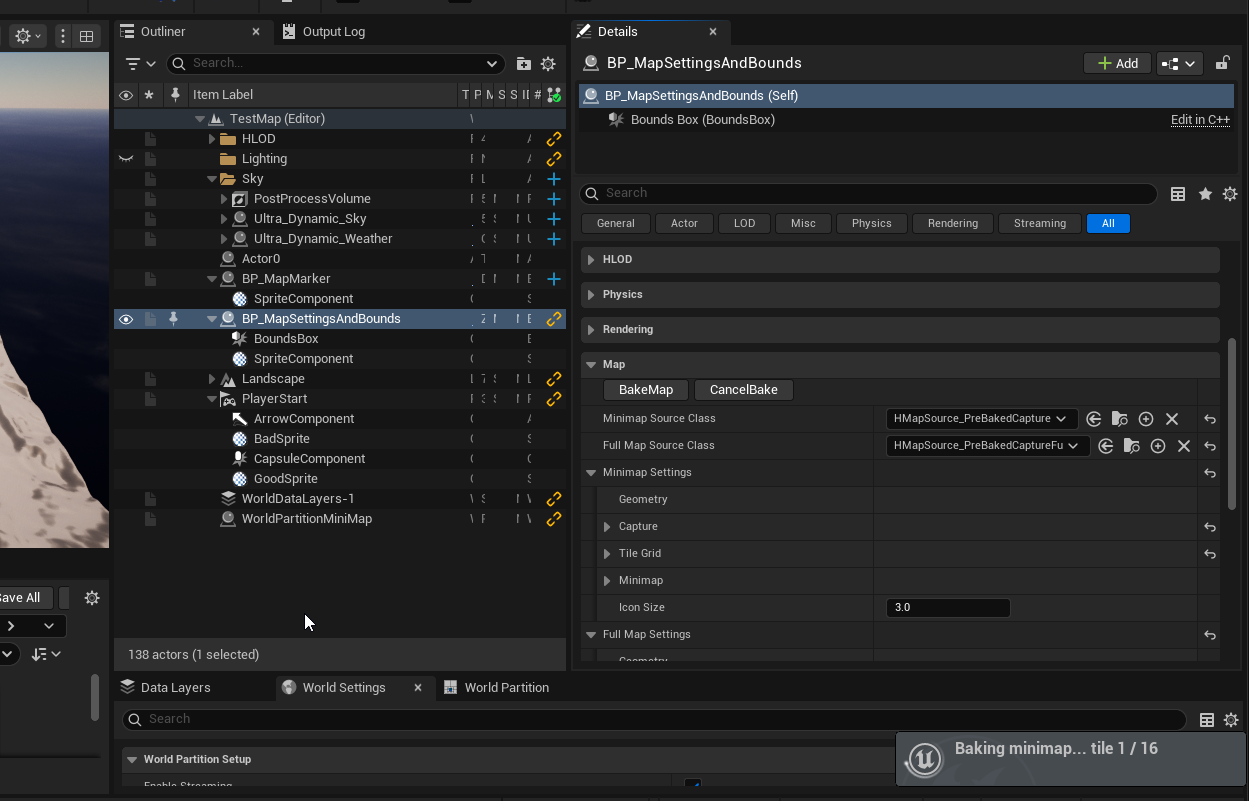Open World Settings table view icon
Viewport: 1249px width, 801px height.
coord(1207,720)
